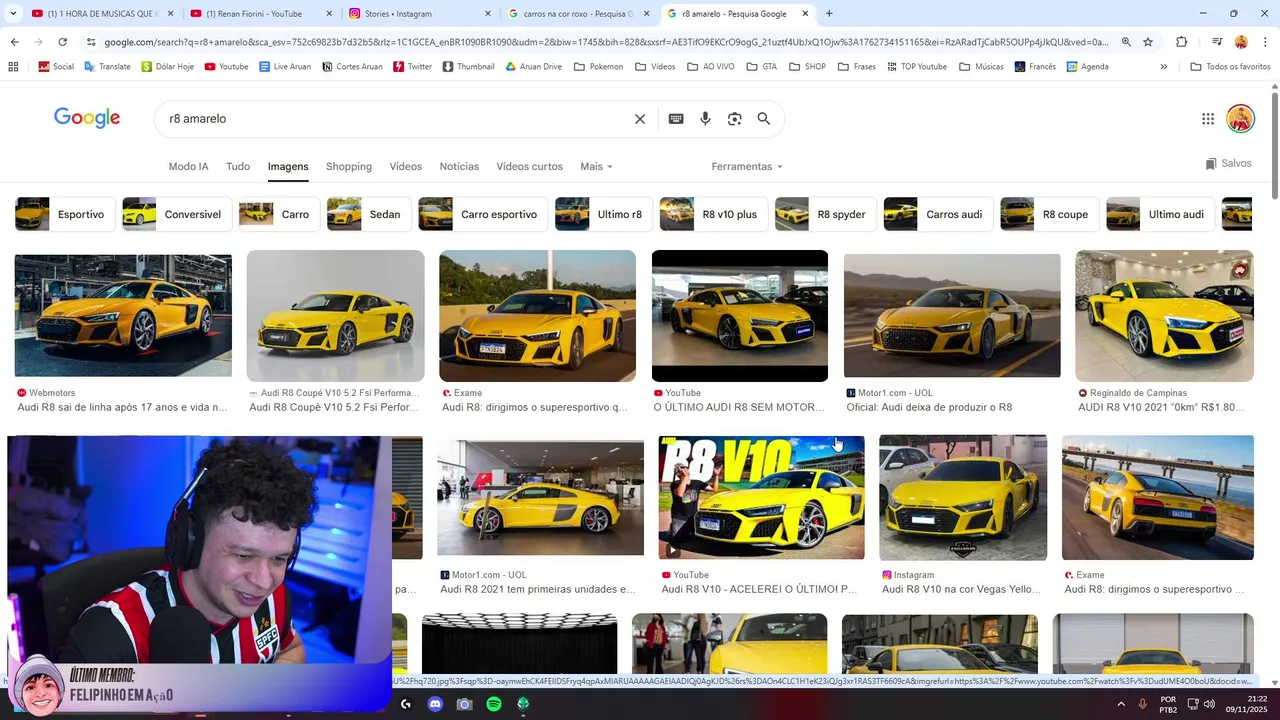1280x720 pixels.
Task: Open the Reginaldo de Campinas R8 image
Action: point(1164,316)
